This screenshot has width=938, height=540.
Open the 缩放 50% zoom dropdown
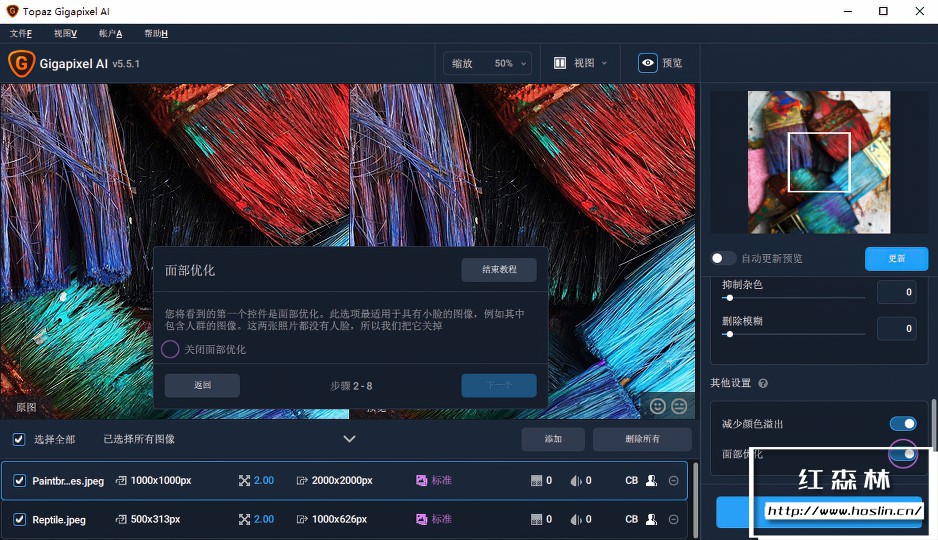click(488, 63)
